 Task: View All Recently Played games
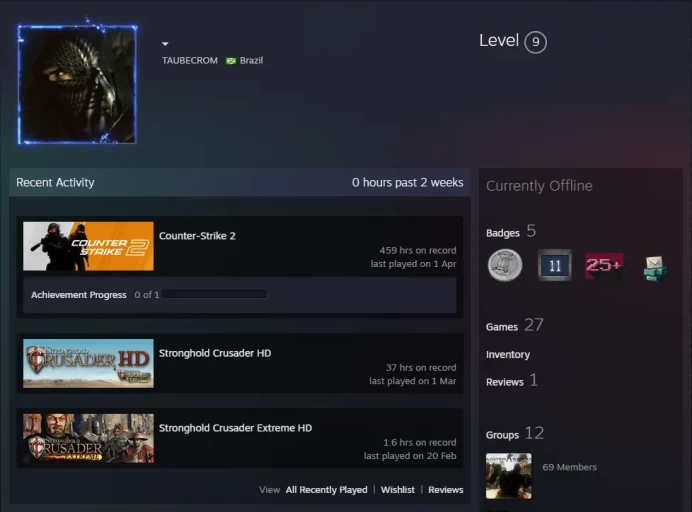[x=326, y=490]
